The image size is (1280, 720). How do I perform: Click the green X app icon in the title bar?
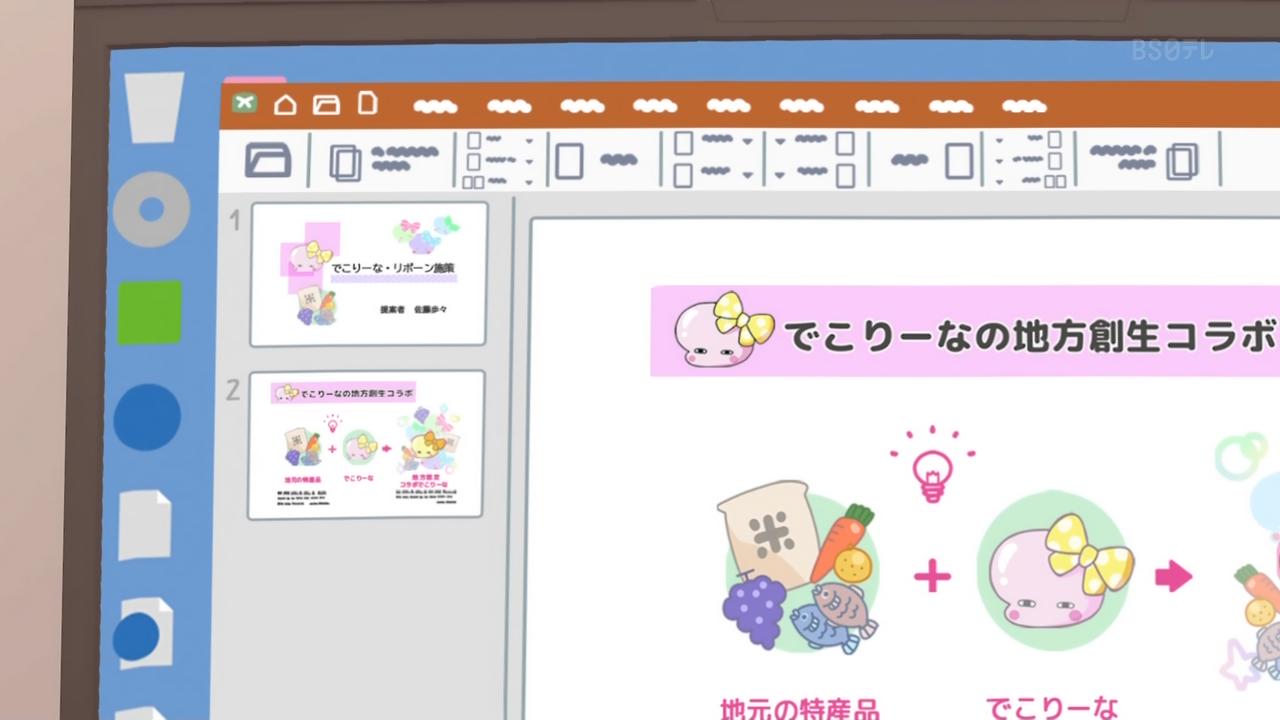pos(244,103)
